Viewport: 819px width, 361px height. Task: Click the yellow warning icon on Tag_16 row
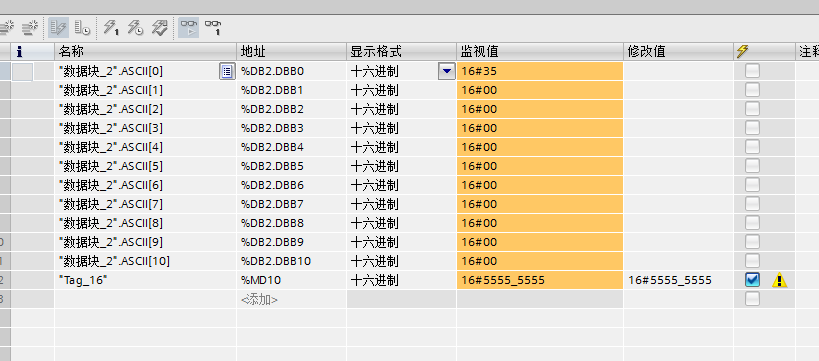[x=779, y=281]
